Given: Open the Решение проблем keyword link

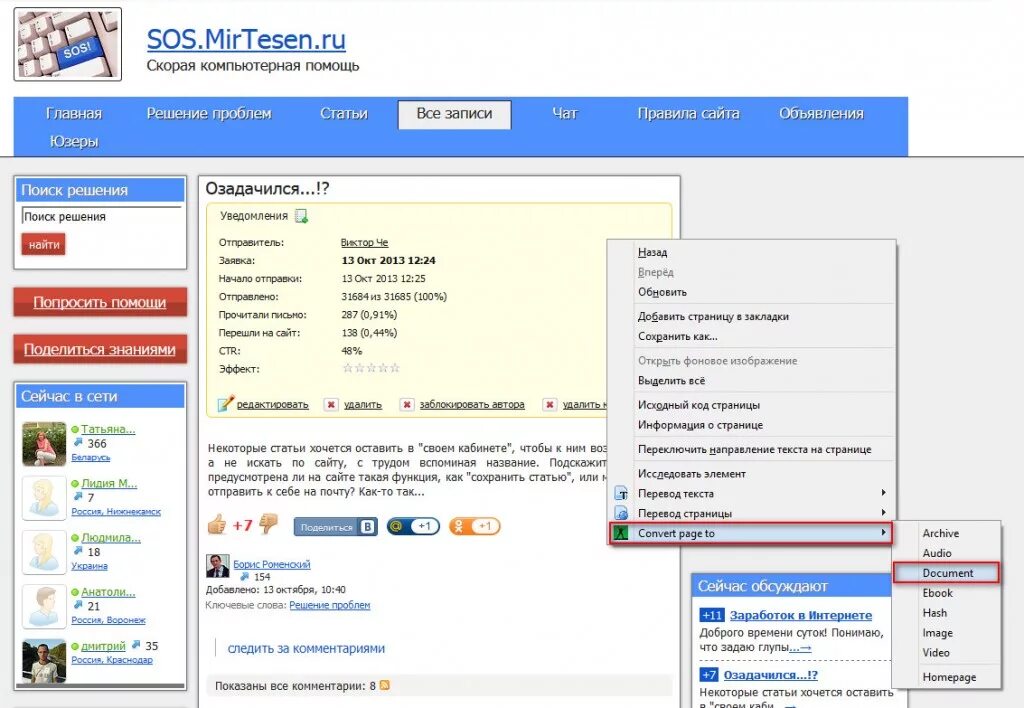Looking at the screenshot, I should pos(330,605).
